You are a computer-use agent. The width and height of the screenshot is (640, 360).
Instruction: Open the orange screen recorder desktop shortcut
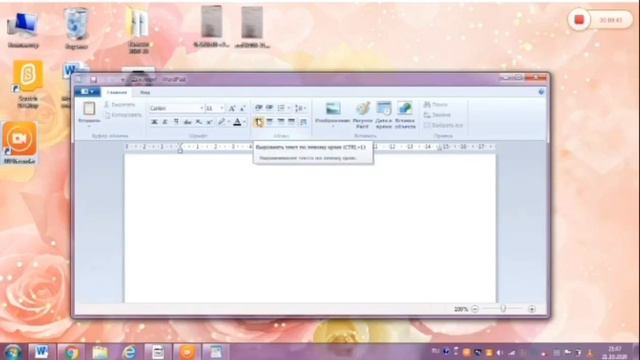(20, 144)
